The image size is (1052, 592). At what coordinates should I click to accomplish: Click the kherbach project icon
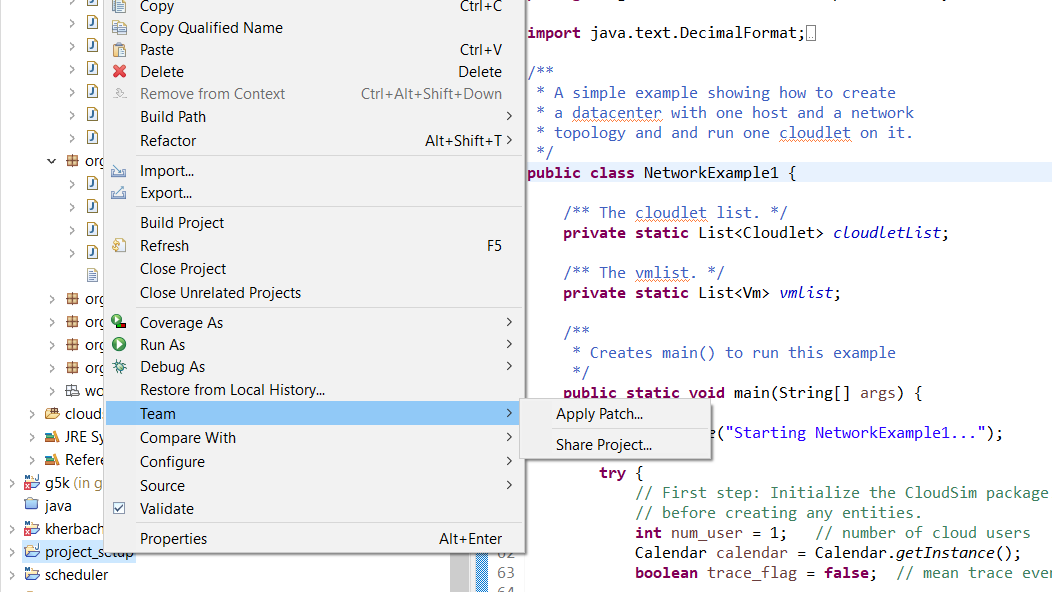32,528
